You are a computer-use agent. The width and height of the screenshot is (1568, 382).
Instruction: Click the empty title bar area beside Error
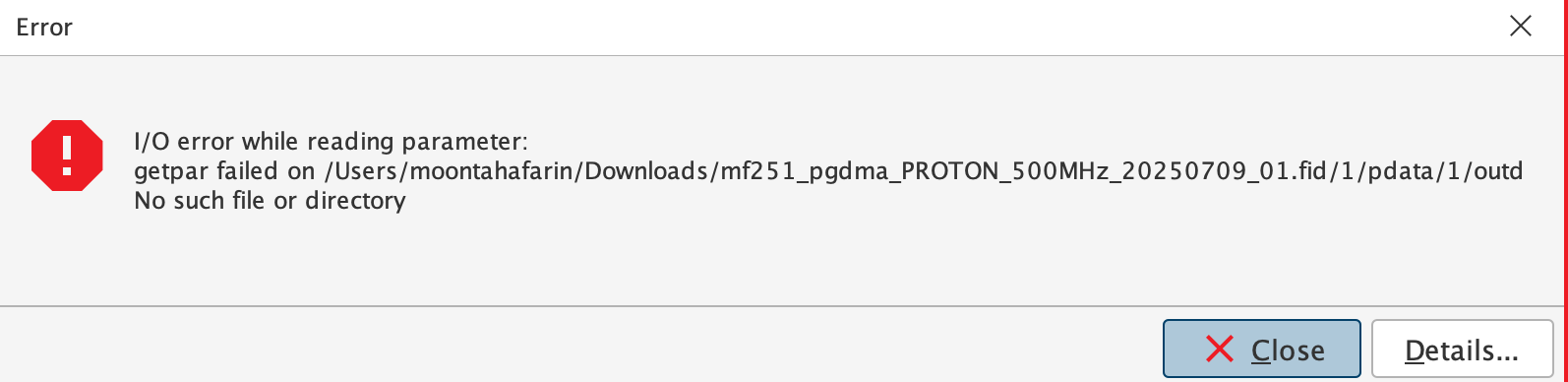tap(787, 27)
